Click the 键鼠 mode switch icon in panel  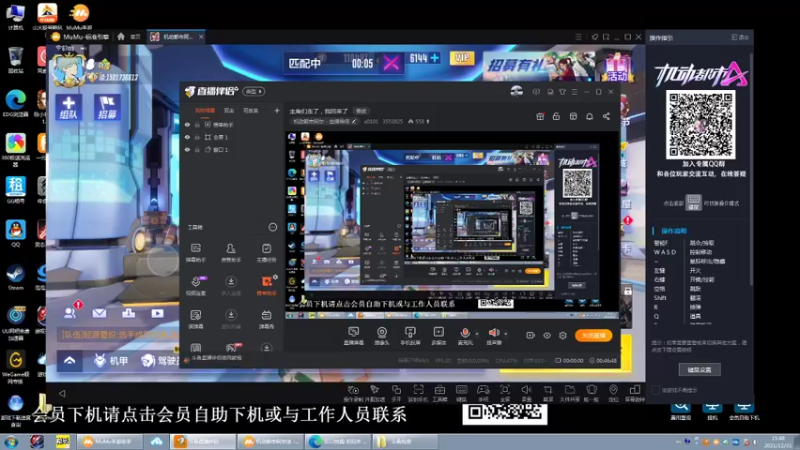click(x=693, y=203)
